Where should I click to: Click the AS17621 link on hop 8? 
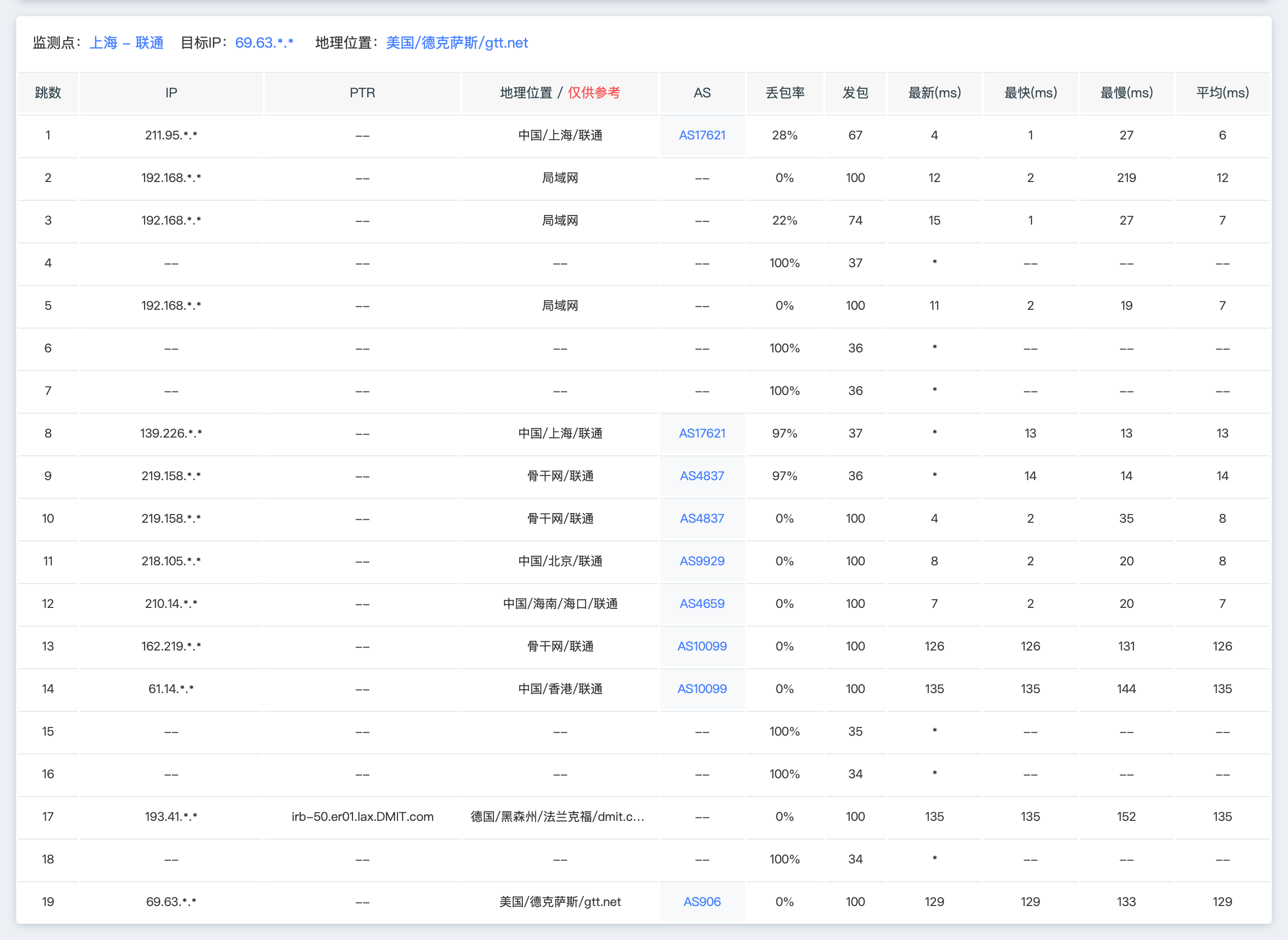(702, 433)
